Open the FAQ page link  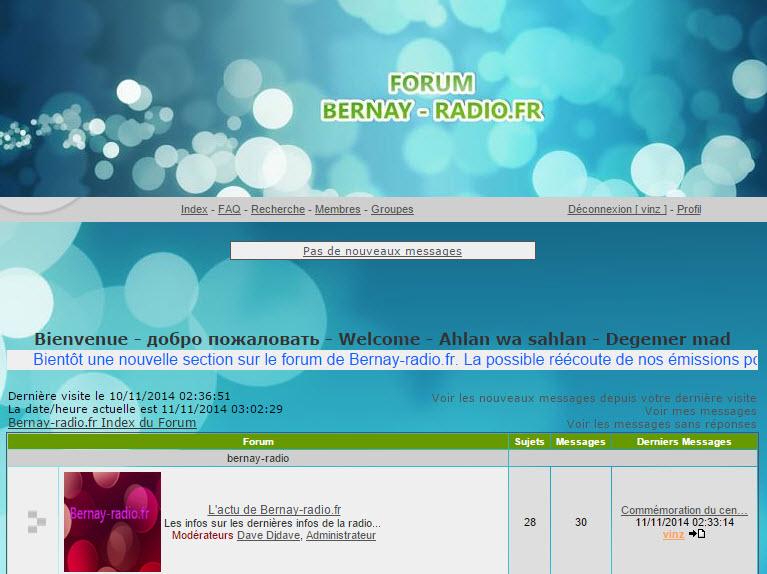(x=229, y=209)
